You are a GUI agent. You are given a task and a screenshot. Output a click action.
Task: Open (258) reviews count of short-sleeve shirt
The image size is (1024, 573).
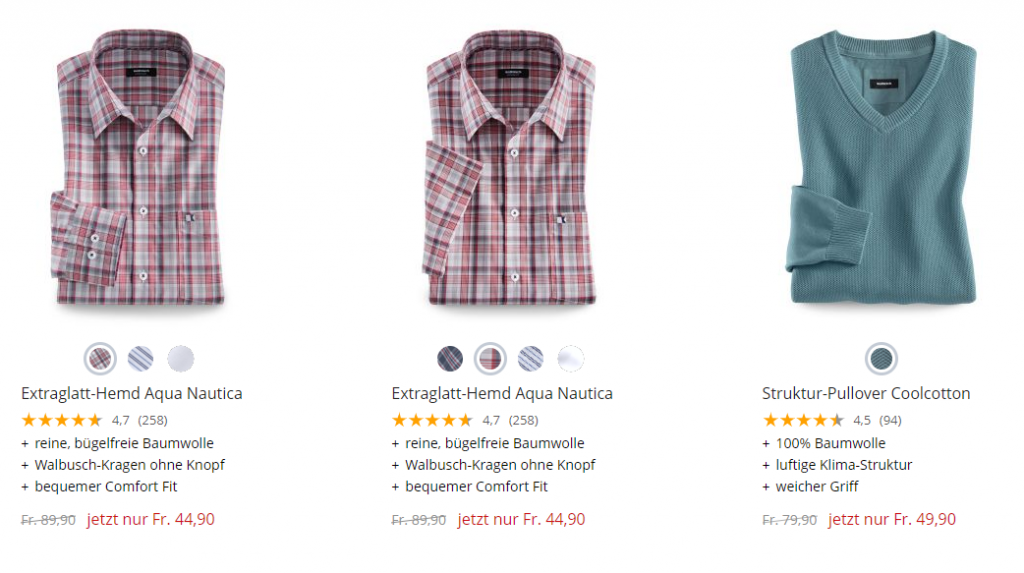tap(523, 420)
